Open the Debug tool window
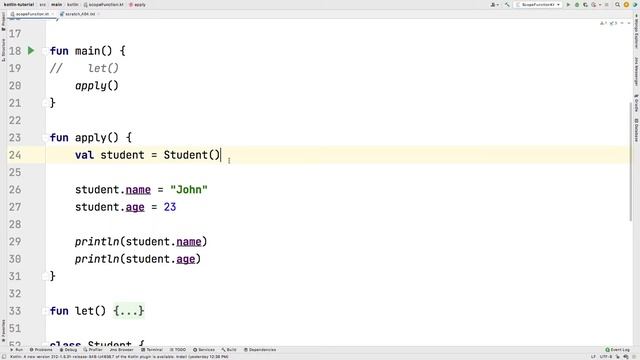 point(68,350)
